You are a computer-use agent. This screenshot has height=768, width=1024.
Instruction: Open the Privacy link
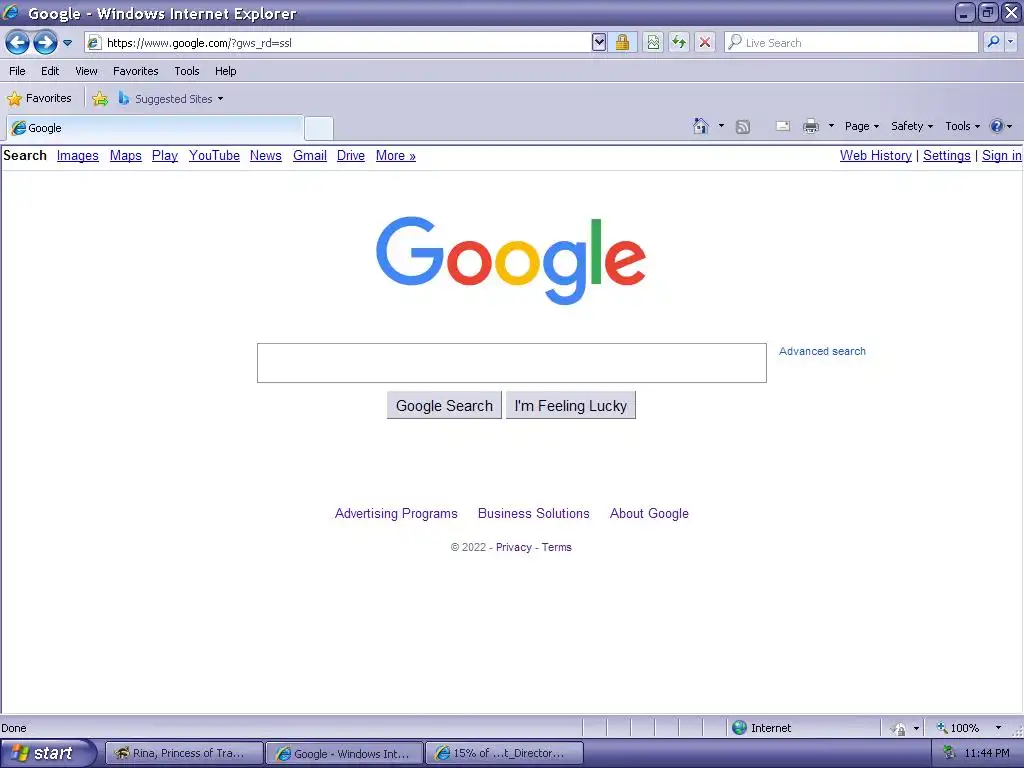(x=513, y=547)
